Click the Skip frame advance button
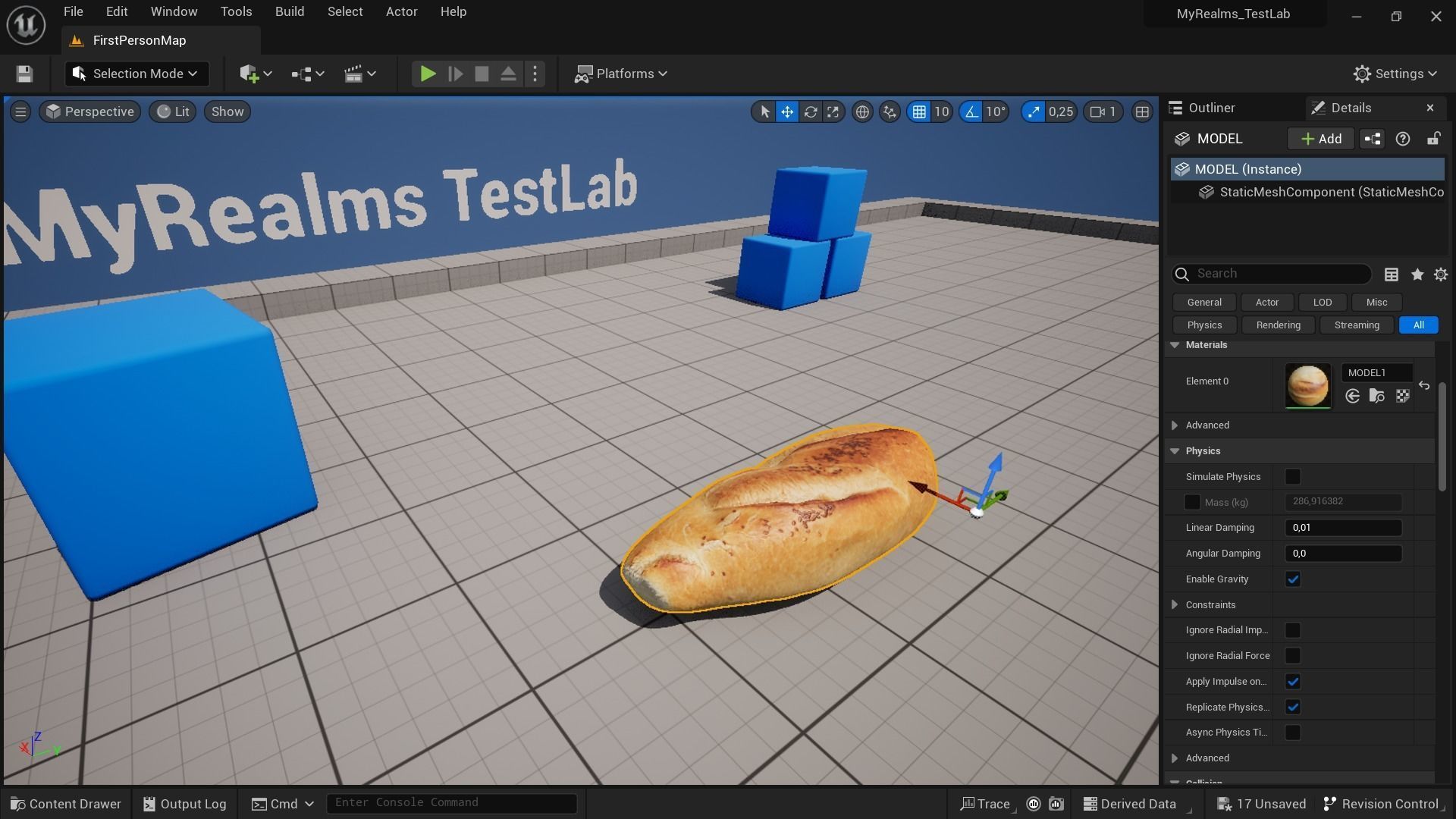This screenshot has height=819, width=1456. 455,74
